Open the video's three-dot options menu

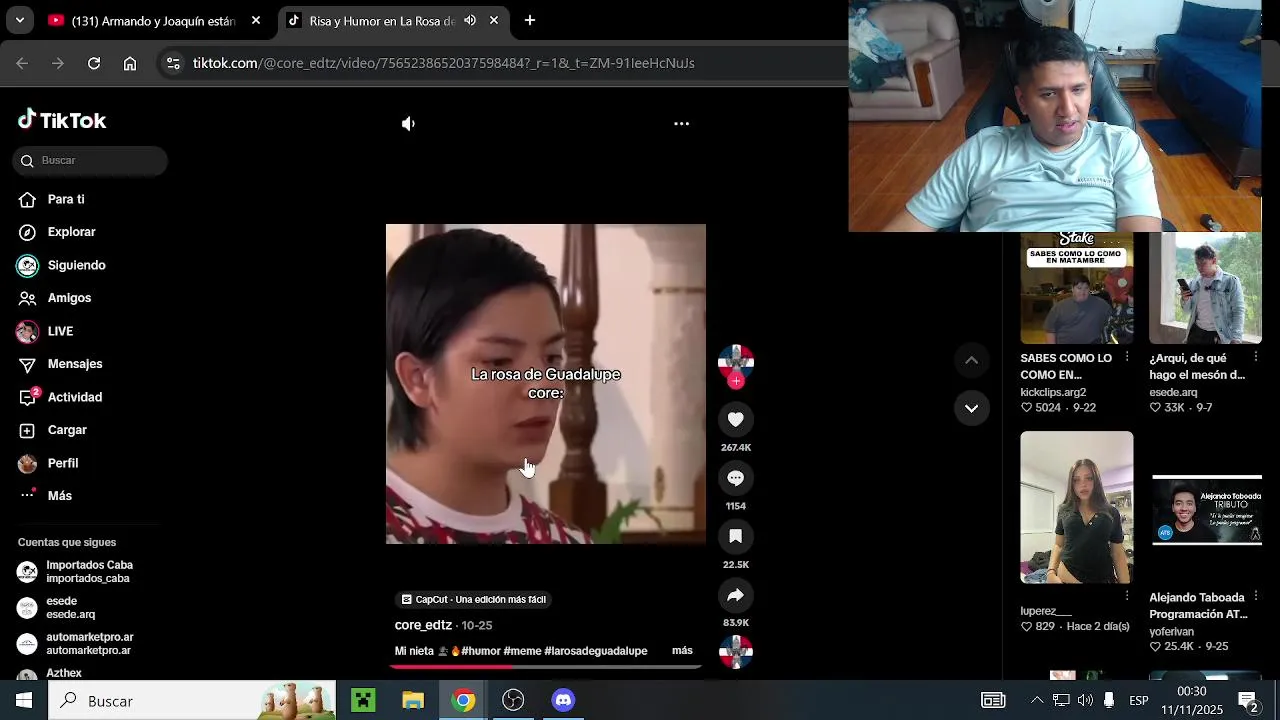coord(681,124)
